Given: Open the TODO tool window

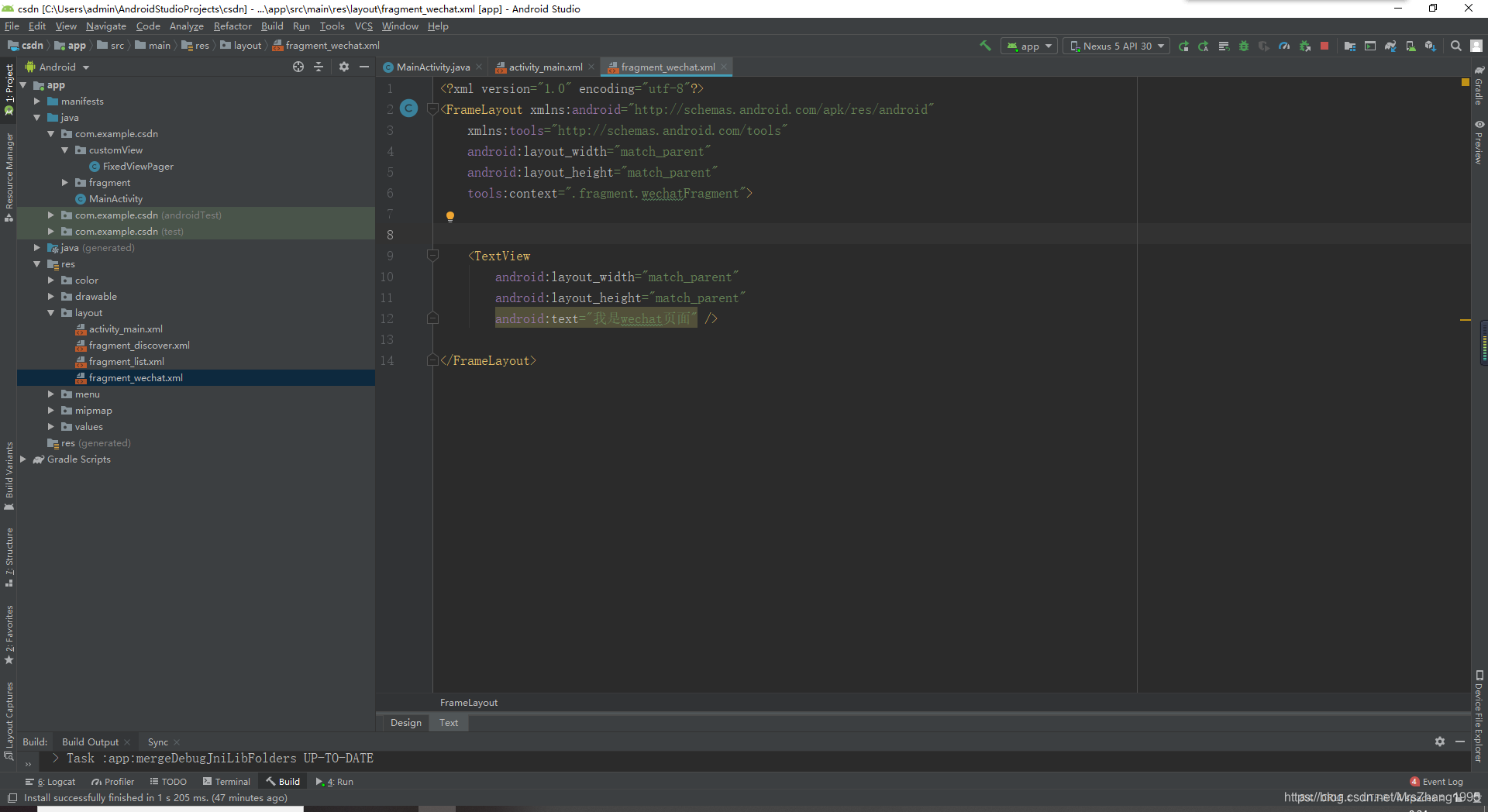Looking at the screenshot, I should (x=168, y=782).
